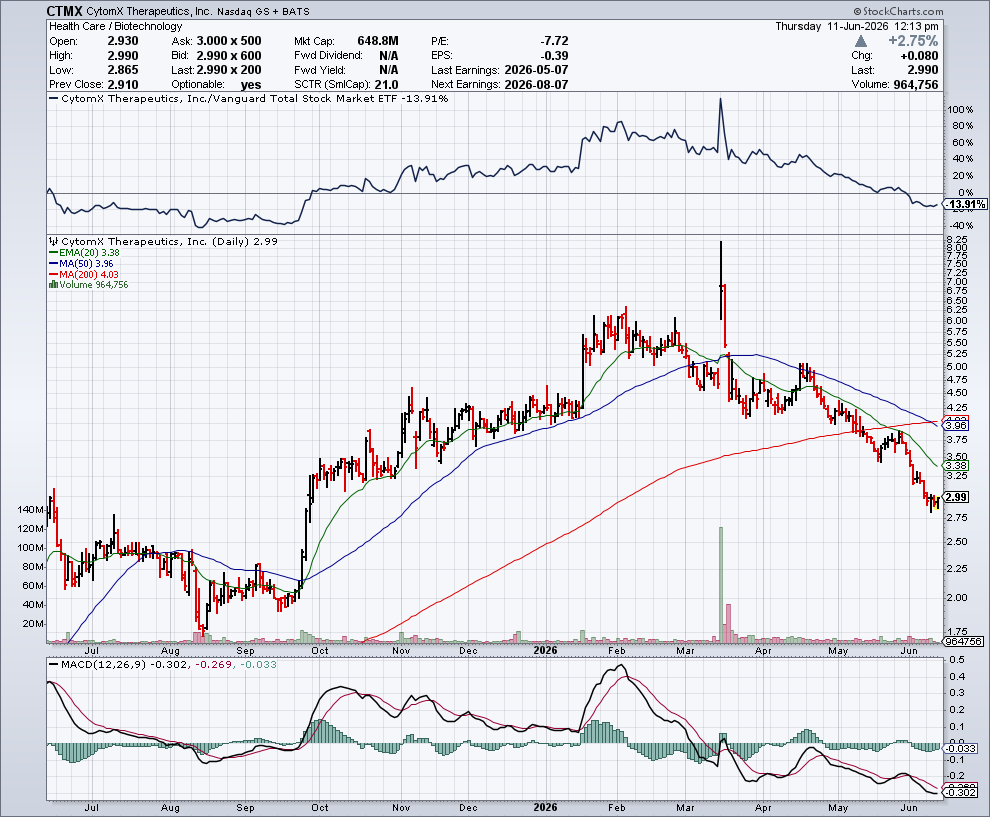Click the -13.91% relative strength axis tag
Image resolution: width=990 pixels, height=817 pixels.
pyautogui.click(x=966, y=204)
